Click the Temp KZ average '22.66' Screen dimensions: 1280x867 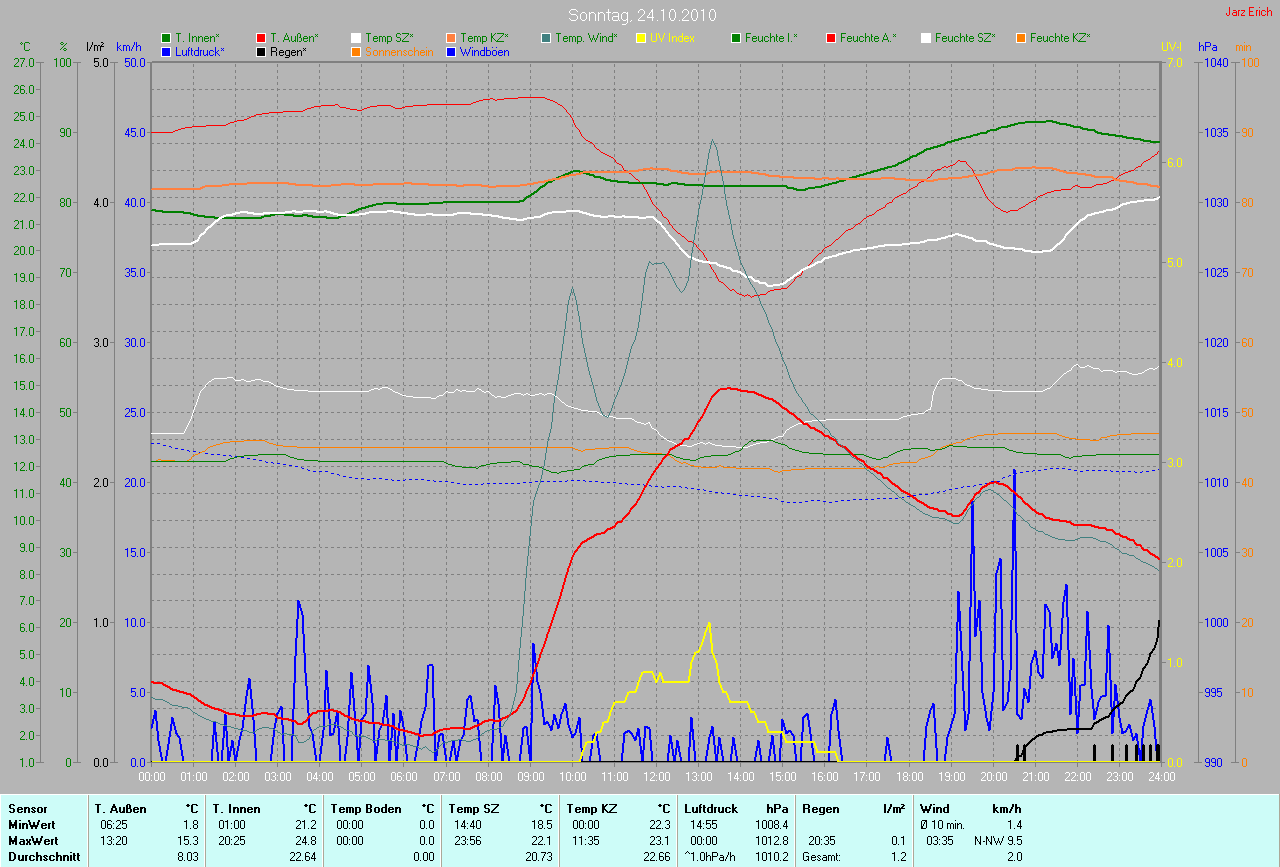point(657,856)
